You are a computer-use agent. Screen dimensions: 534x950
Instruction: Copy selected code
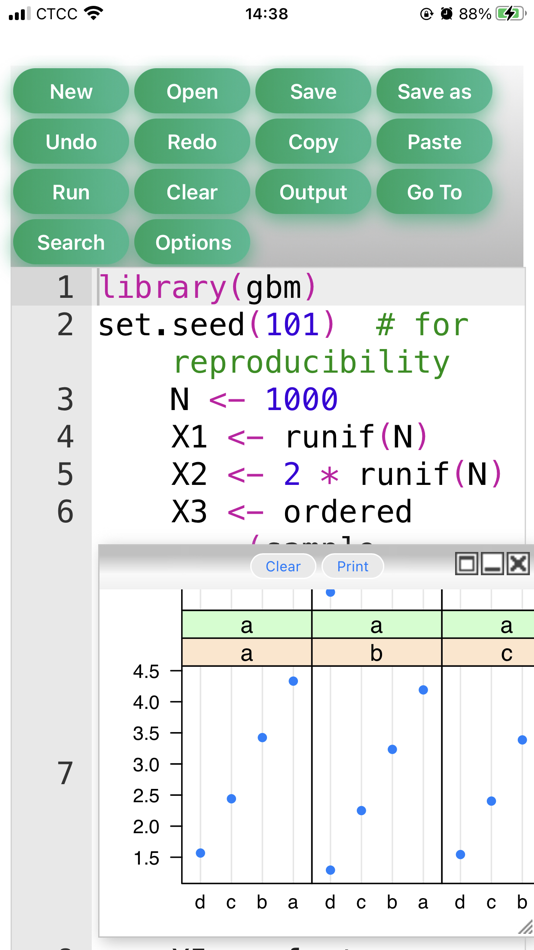point(313,142)
